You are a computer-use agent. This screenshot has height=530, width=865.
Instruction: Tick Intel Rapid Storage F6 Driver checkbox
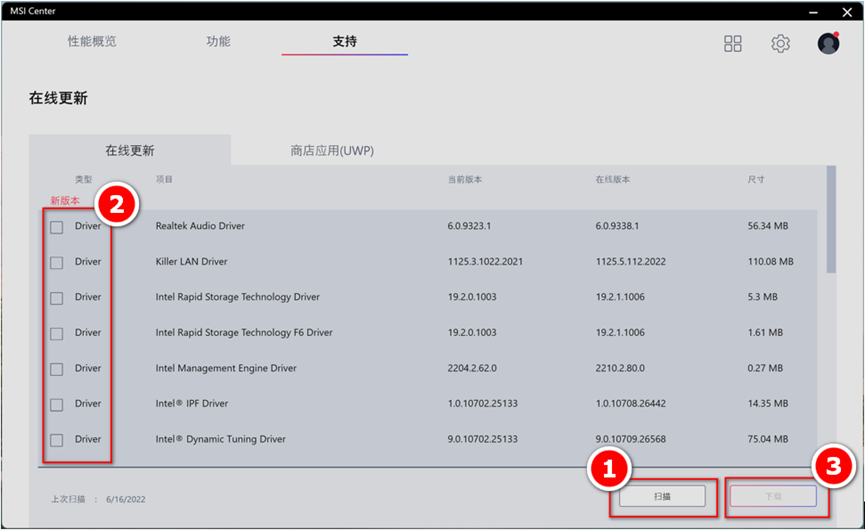click(57, 333)
